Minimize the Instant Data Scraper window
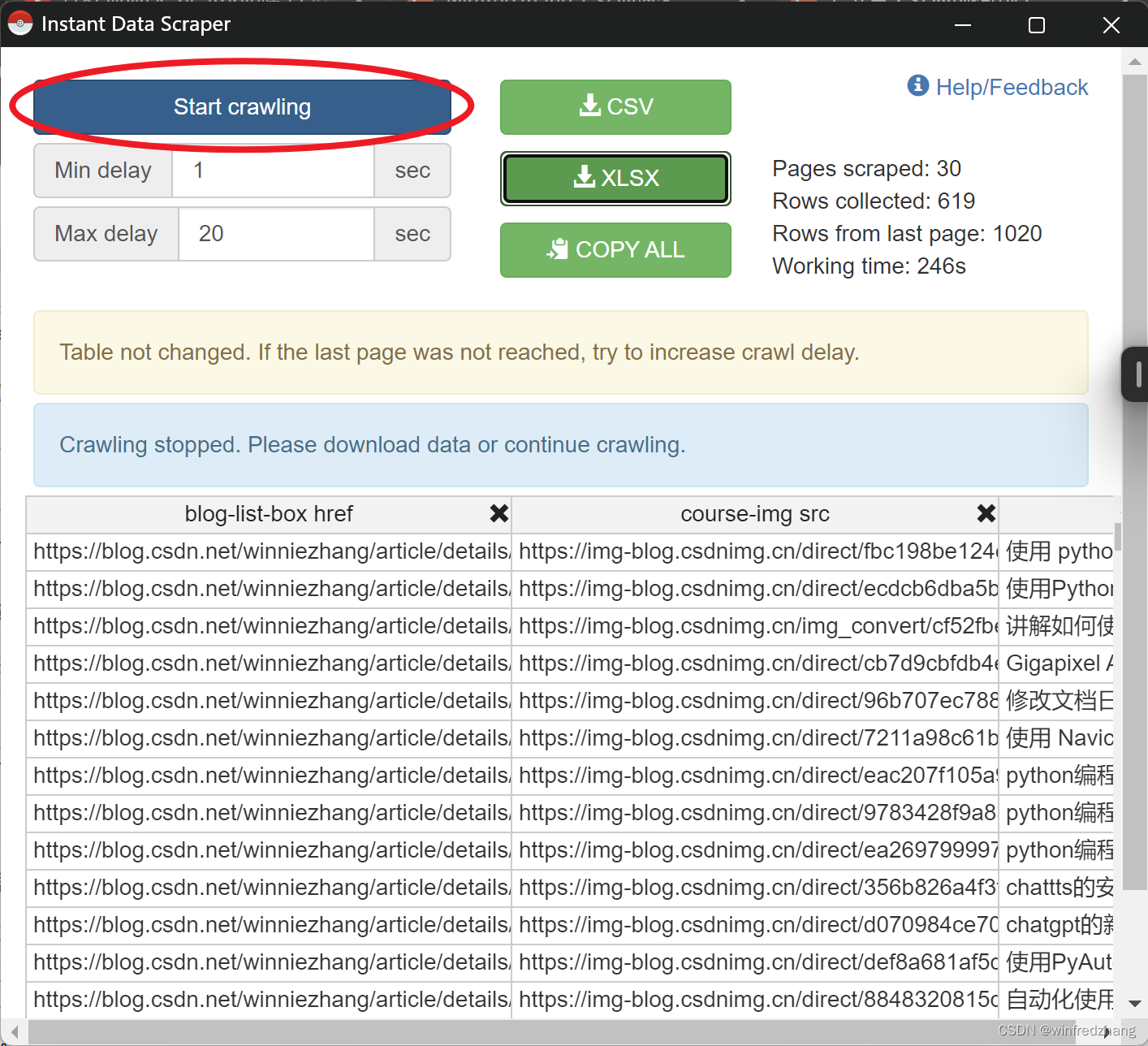1148x1046 pixels. coord(963,25)
